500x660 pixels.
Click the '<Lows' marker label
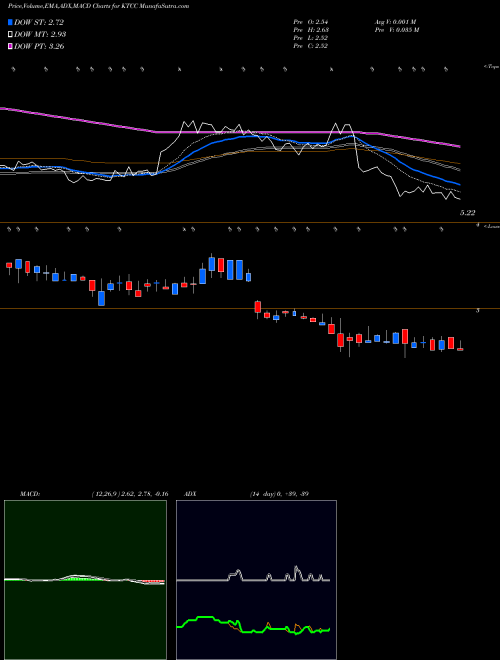492,226
